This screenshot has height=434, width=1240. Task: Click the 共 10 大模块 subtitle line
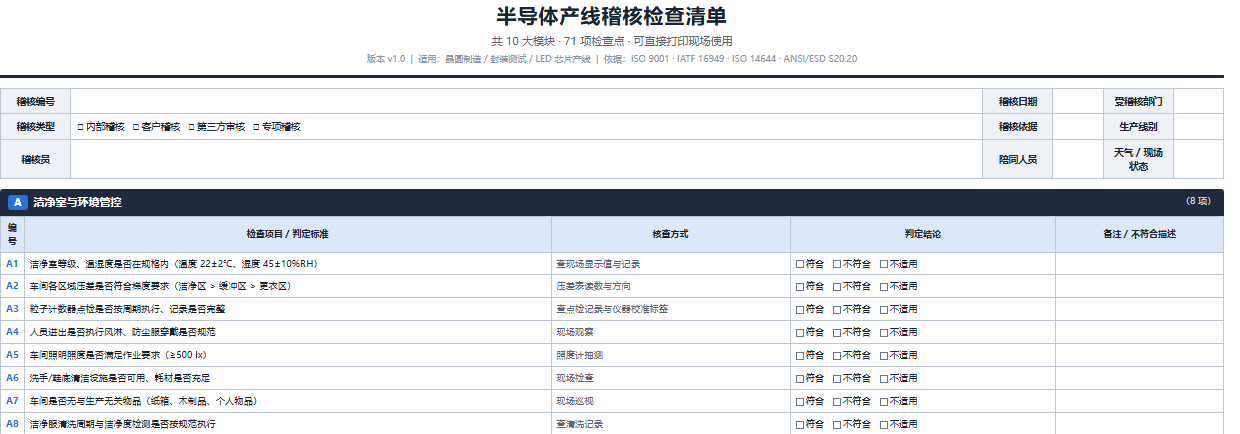pyautogui.click(x=612, y=41)
